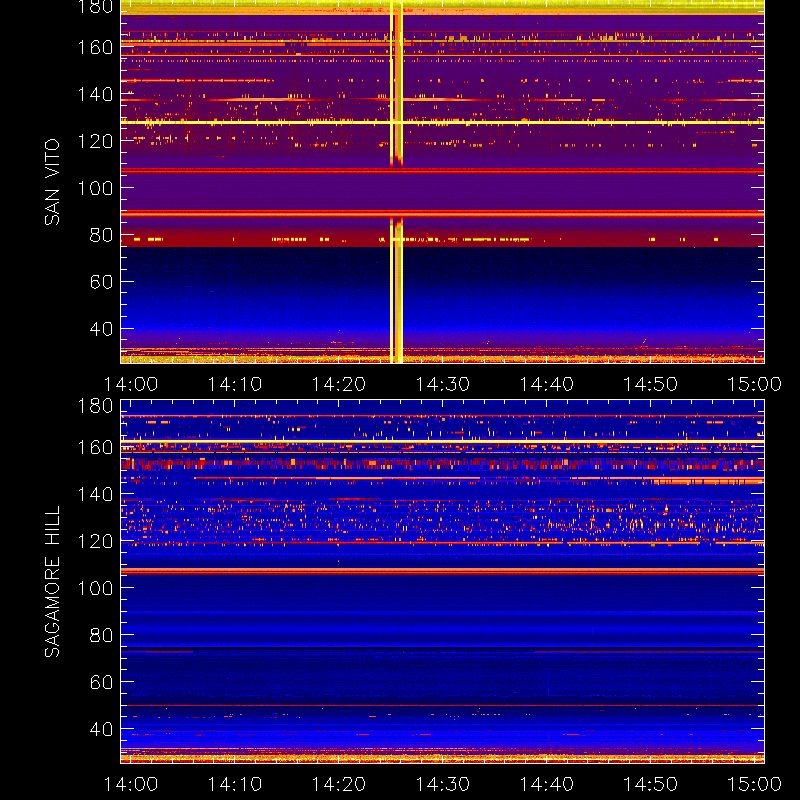Select the 80 tick label on San Vito axis
This screenshot has height=800, width=800.
101,235
